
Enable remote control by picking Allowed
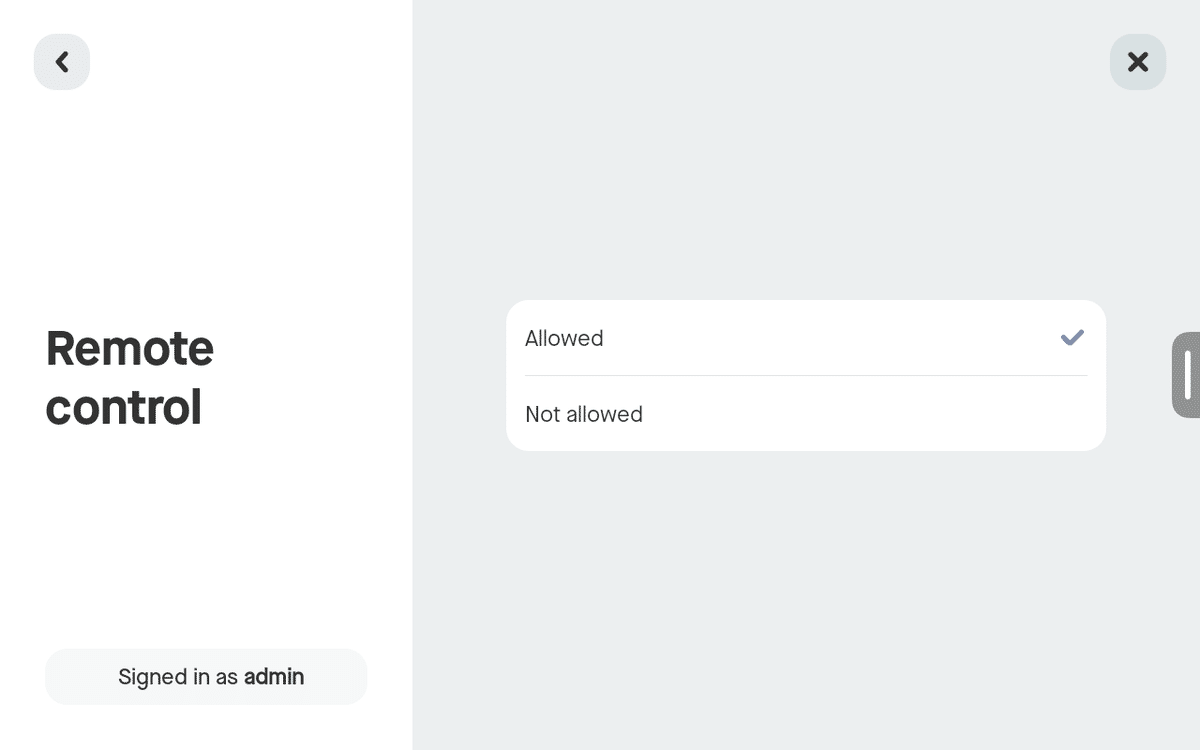pyautogui.click(x=806, y=338)
